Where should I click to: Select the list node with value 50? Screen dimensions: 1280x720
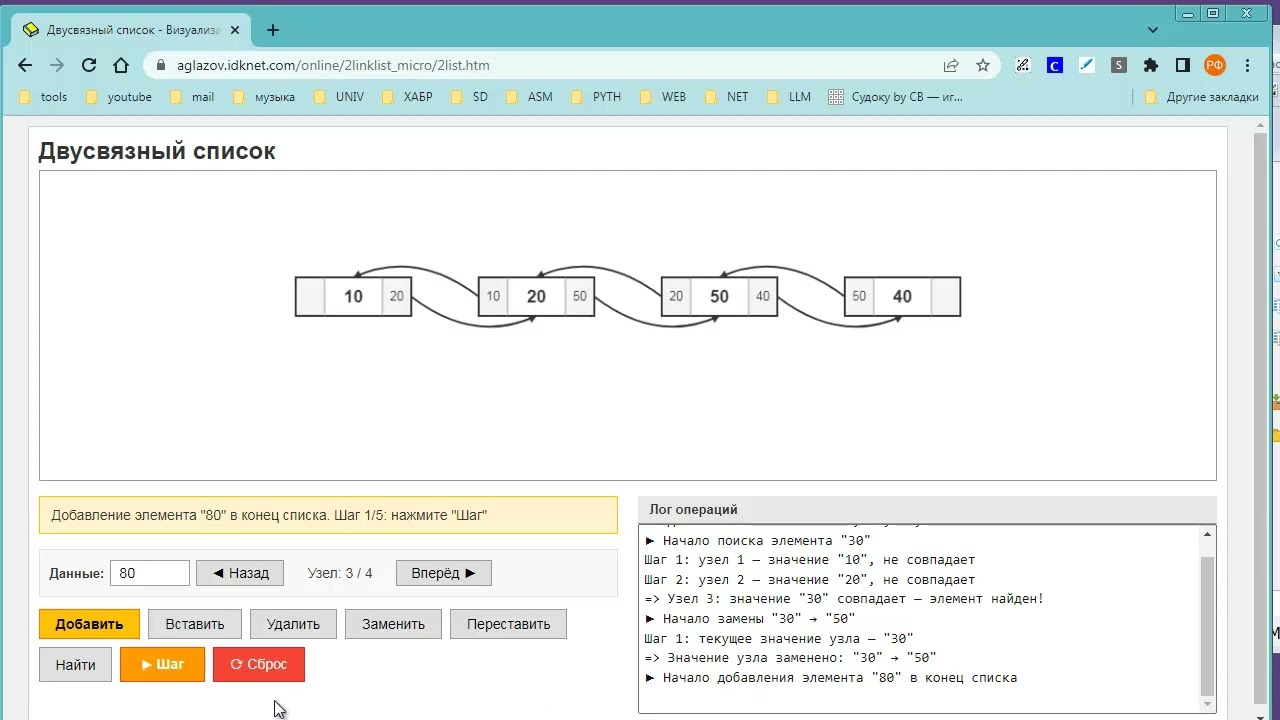pos(719,296)
